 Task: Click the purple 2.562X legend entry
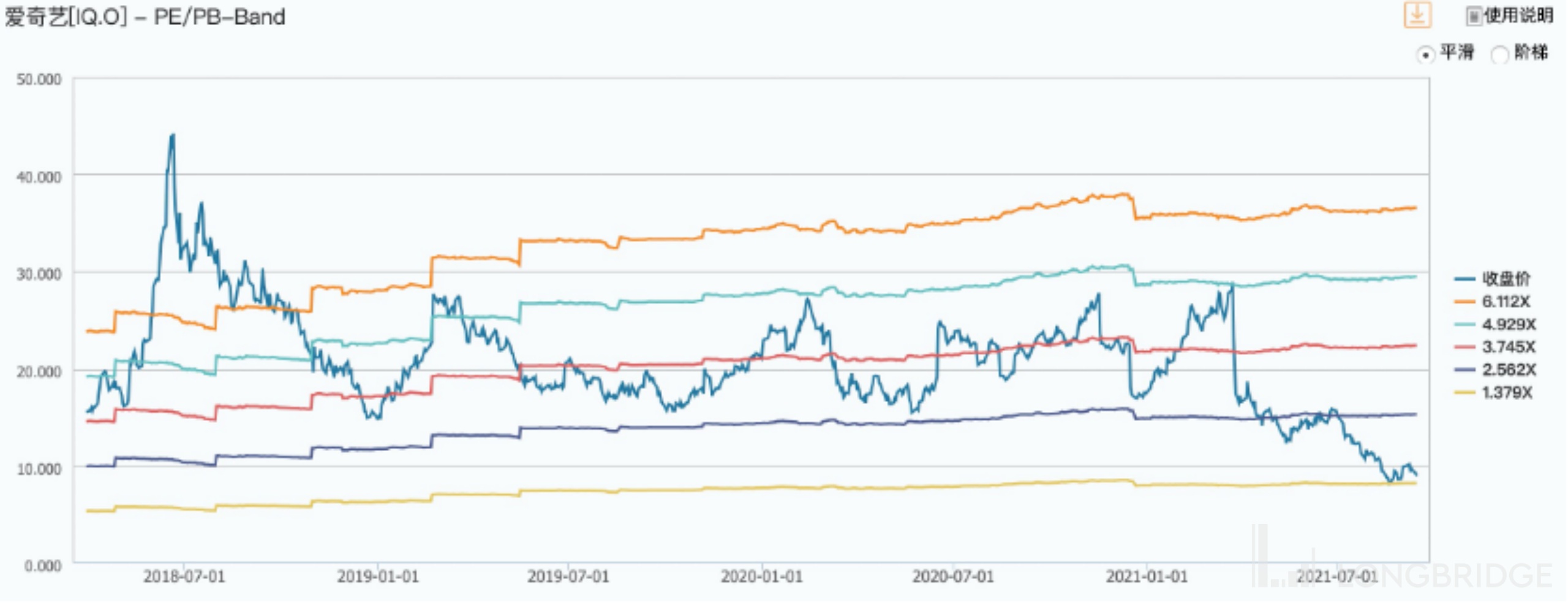1495,370
